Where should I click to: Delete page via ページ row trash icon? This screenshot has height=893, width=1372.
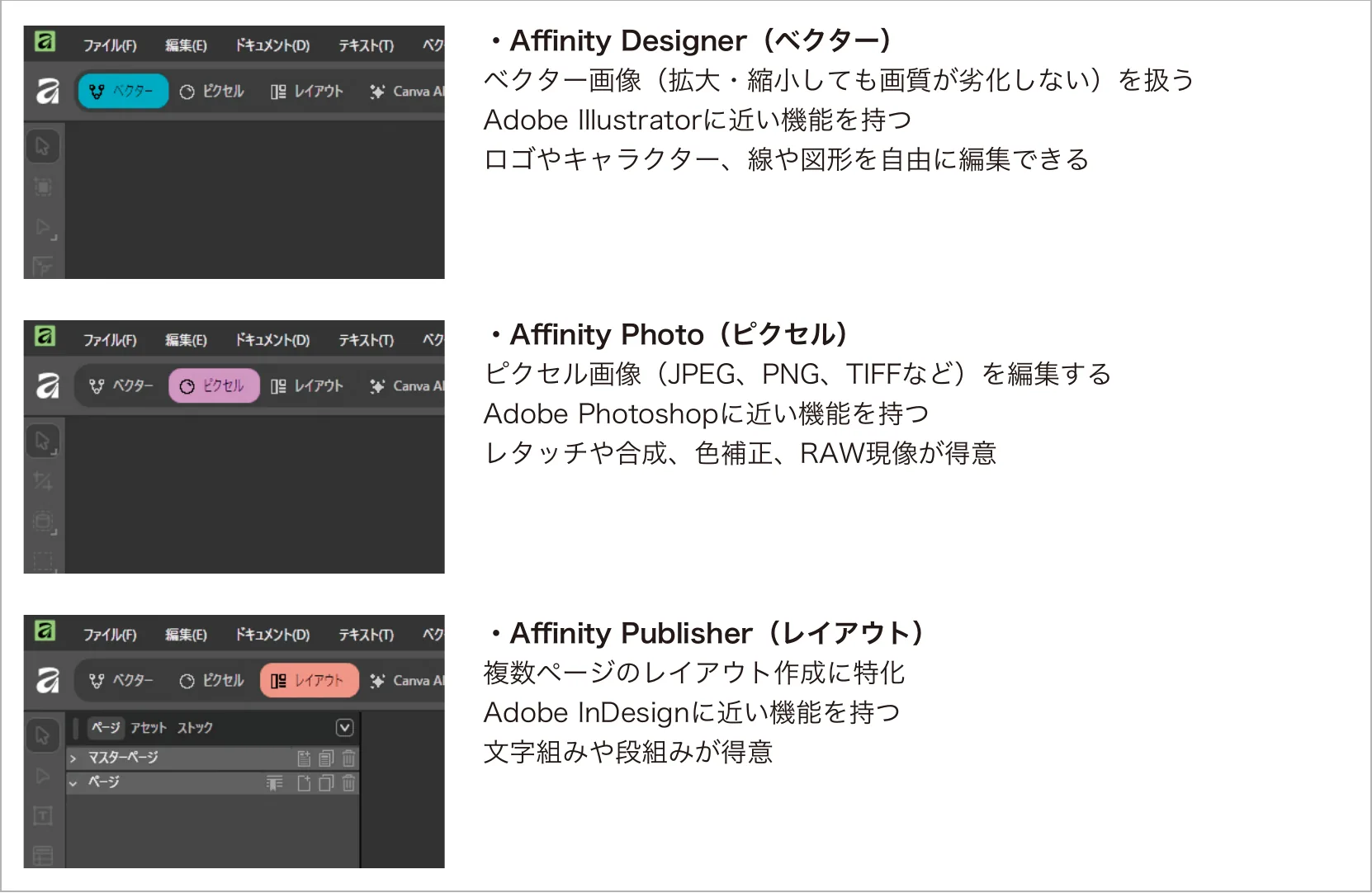348,783
